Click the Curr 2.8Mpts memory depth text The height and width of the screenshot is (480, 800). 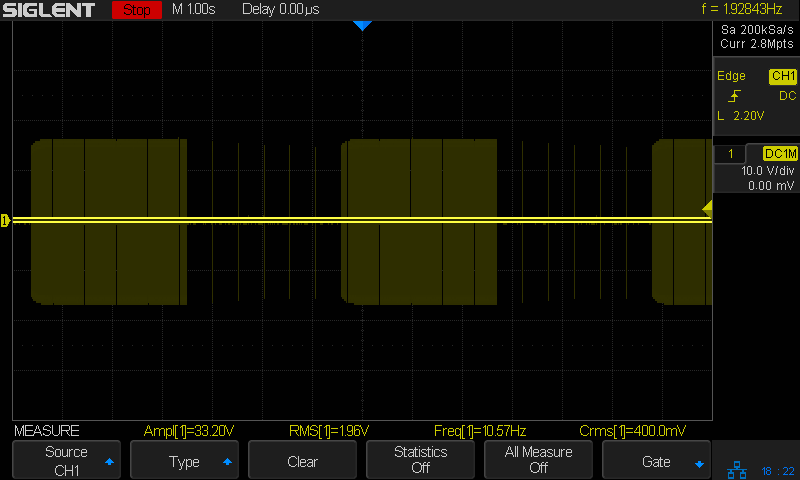[757, 44]
